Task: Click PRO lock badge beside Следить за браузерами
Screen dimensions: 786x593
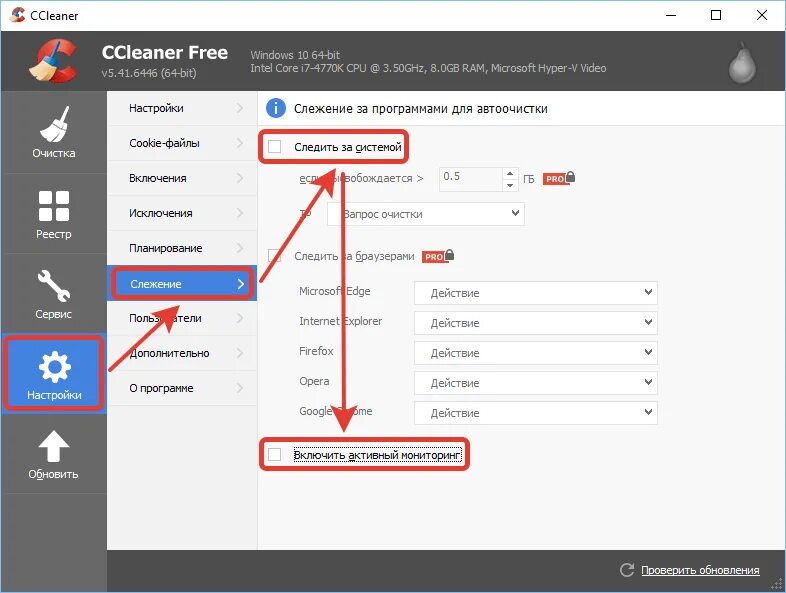Action: (x=438, y=256)
